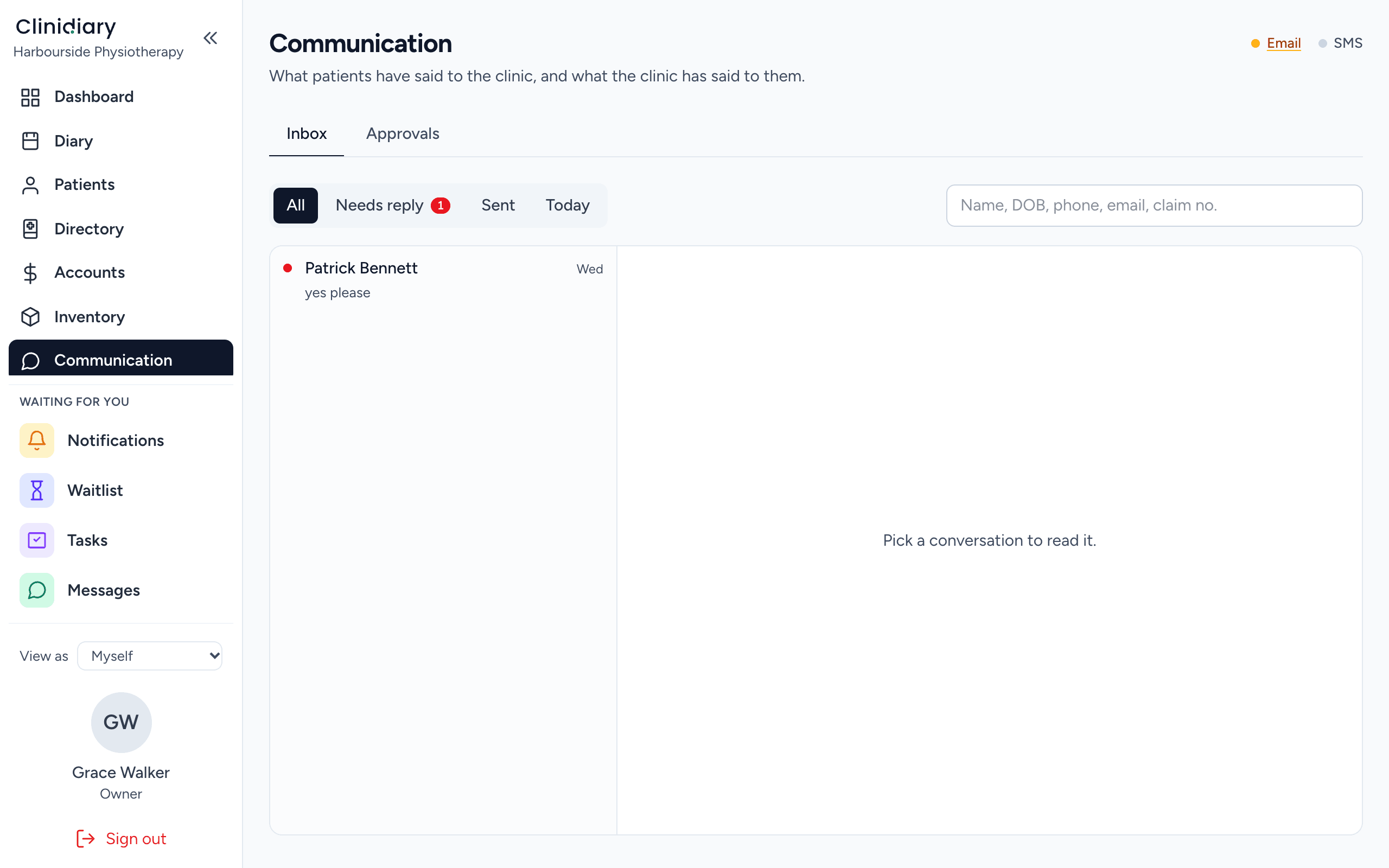Open Inventory in the sidebar
Image resolution: width=1389 pixels, height=868 pixels.
click(120, 317)
